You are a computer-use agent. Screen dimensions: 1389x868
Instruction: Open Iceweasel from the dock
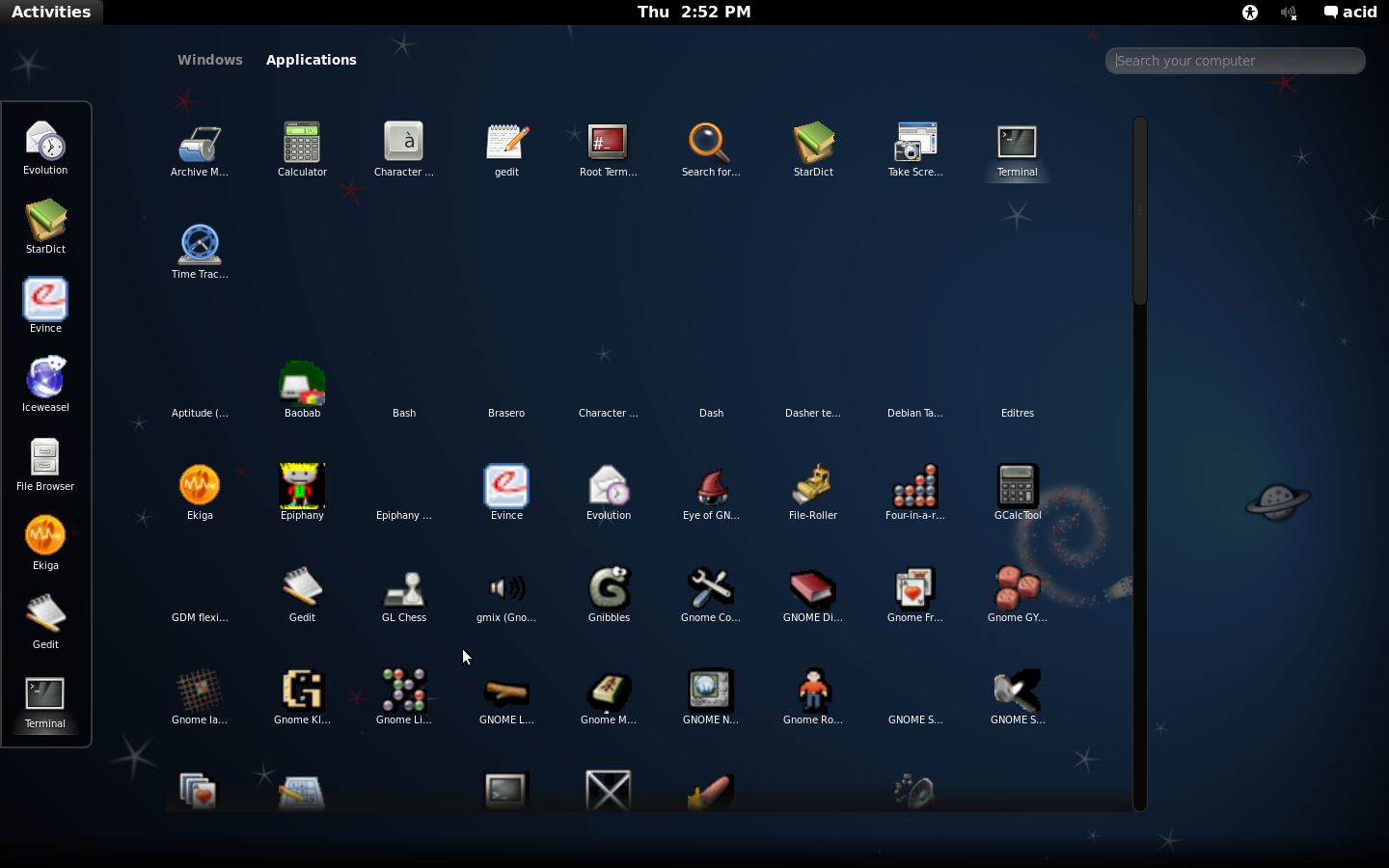click(45, 385)
